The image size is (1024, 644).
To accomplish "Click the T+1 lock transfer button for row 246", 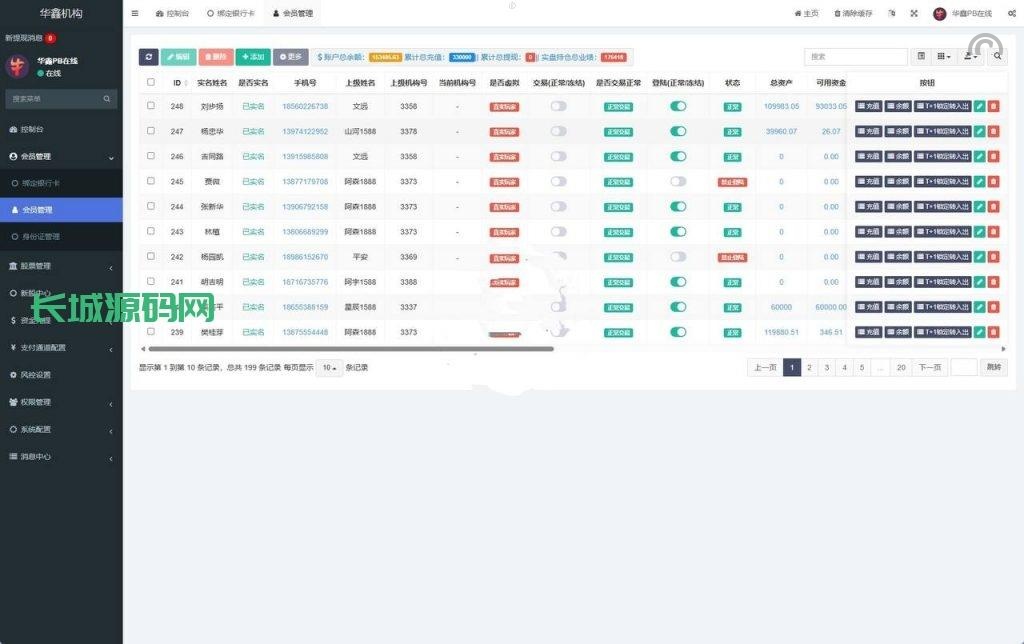I will tap(942, 156).
